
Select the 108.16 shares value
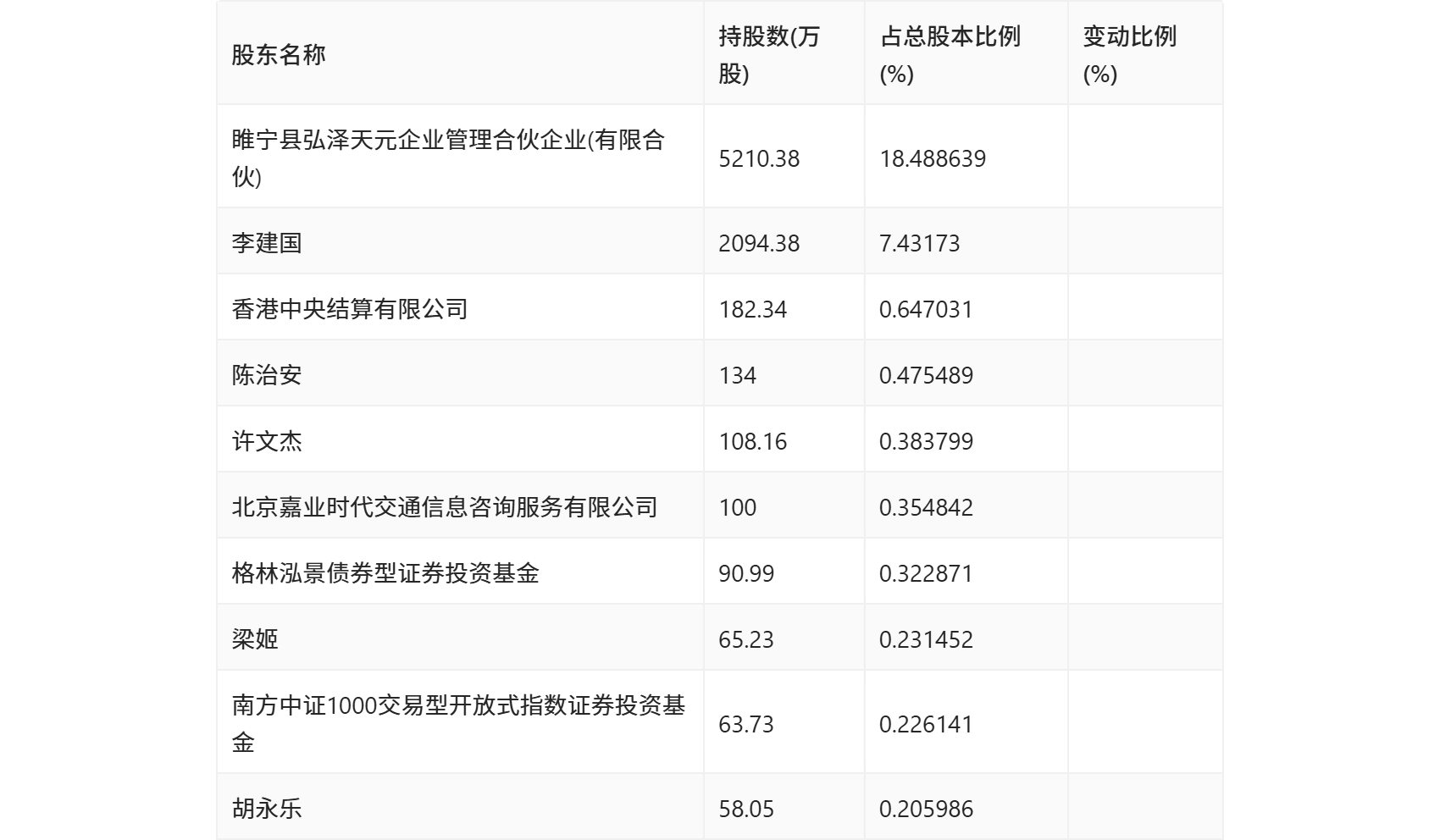click(753, 441)
